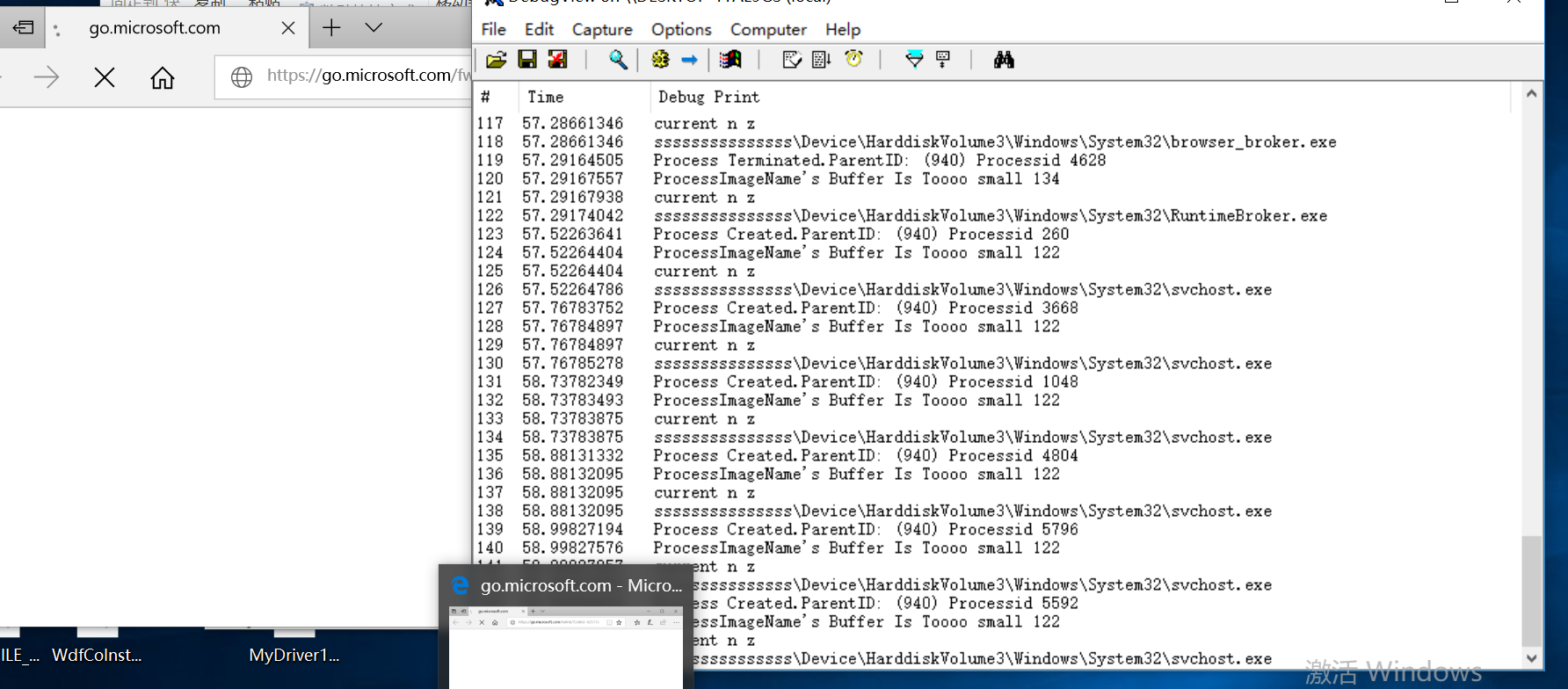Click the time value 57.76785278
1568x689 pixels.
pyautogui.click(x=573, y=364)
